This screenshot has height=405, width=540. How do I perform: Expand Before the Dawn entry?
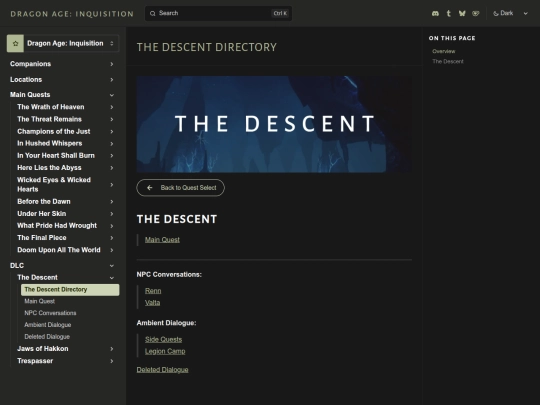coord(65,201)
